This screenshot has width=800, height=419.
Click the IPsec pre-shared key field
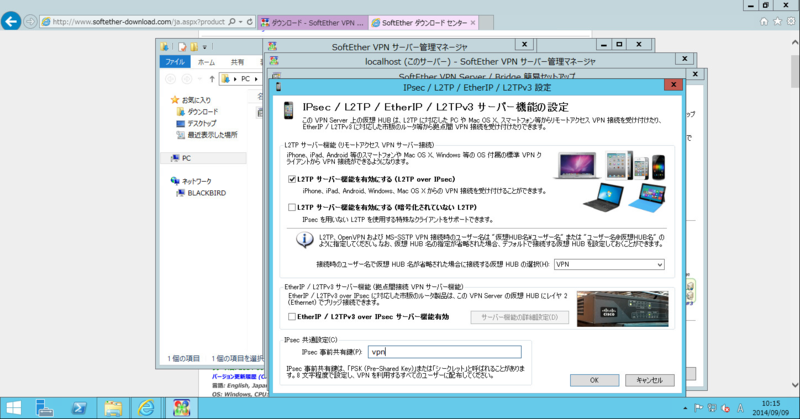[x=444, y=352]
